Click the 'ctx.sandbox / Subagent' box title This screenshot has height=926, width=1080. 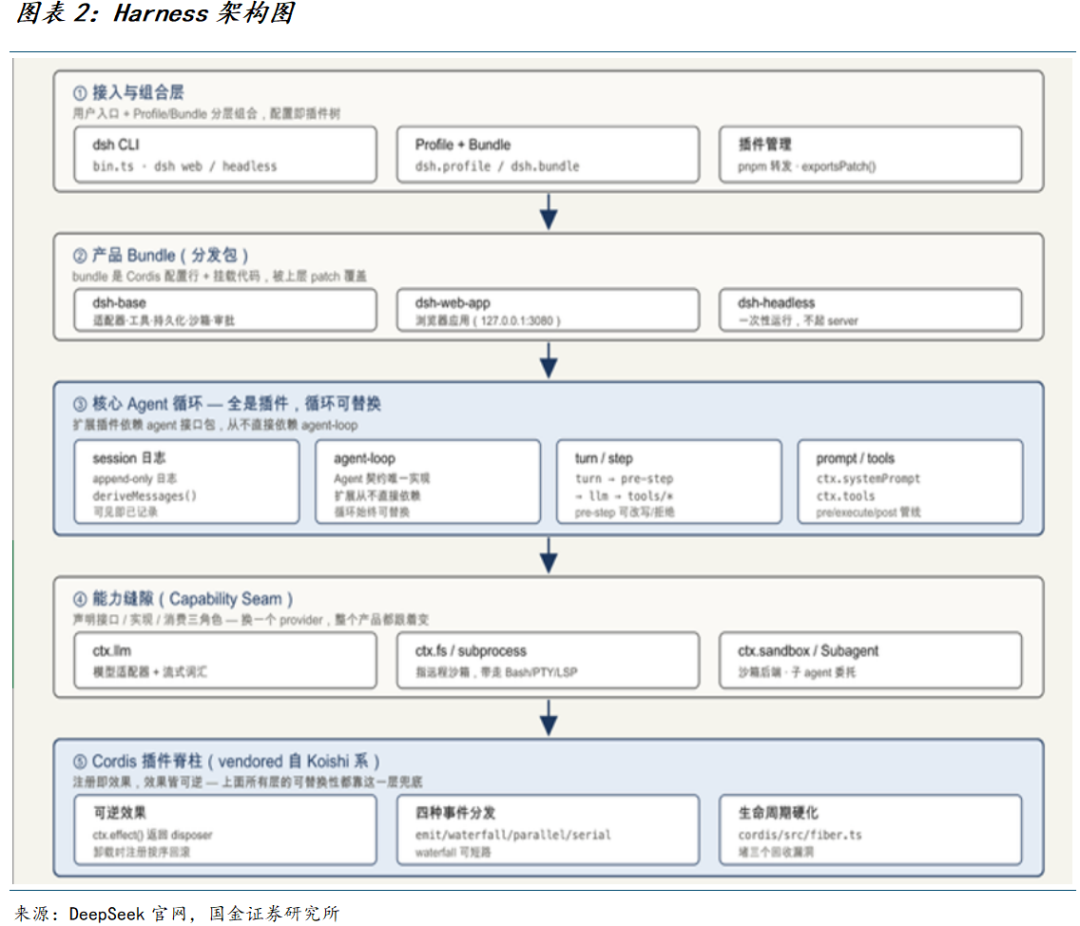click(808, 651)
